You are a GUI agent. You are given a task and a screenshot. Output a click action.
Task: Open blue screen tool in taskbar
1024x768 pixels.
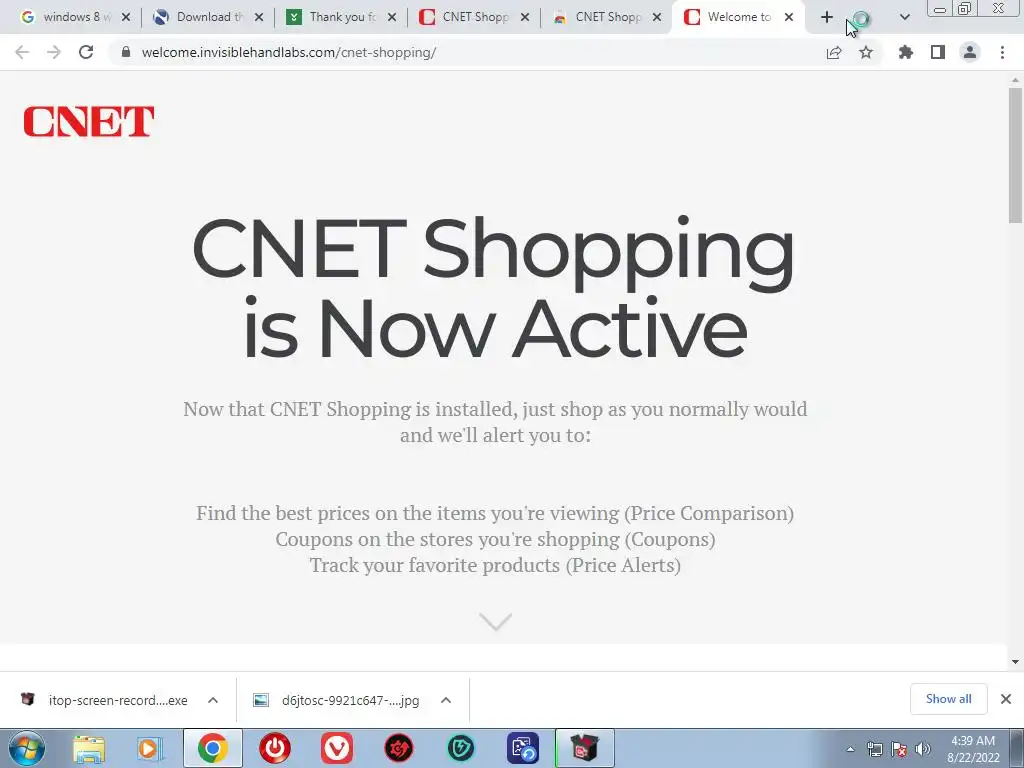(523, 748)
